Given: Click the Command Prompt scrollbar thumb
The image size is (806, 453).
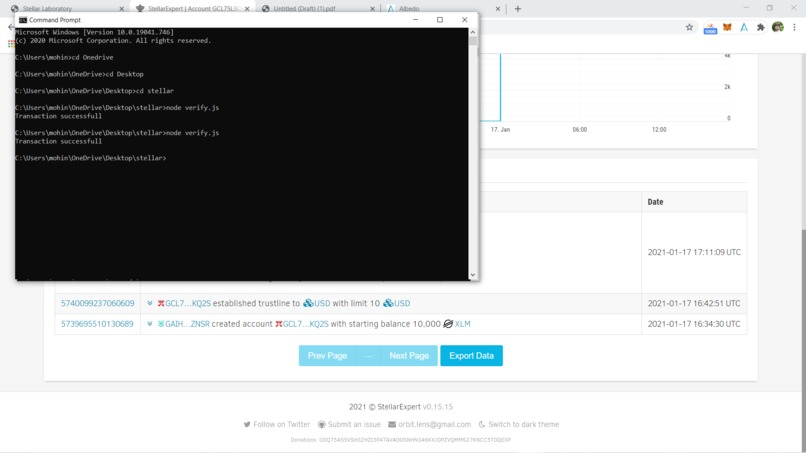Looking at the screenshot, I should click(x=473, y=41).
